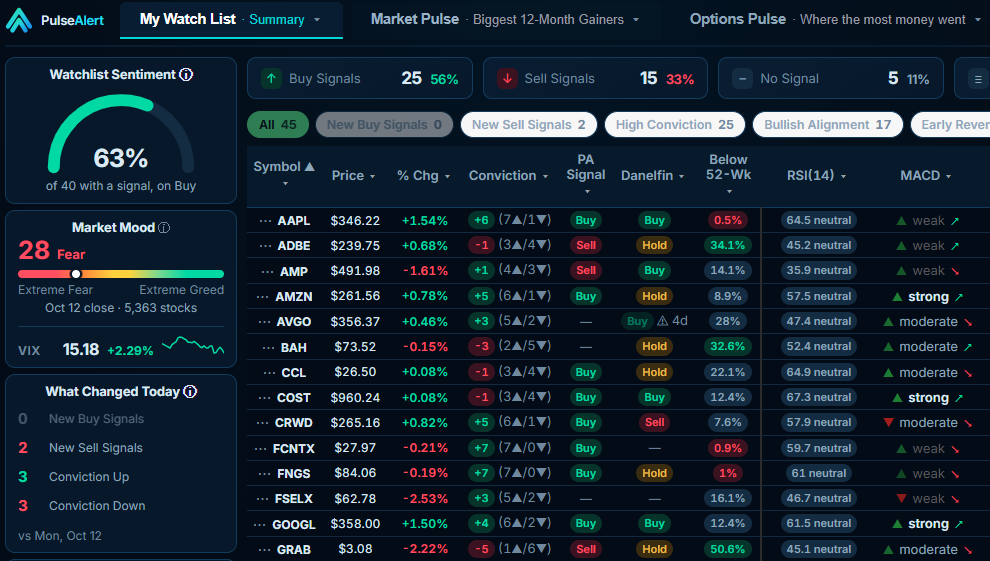The width and height of the screenshot is (990, 561).
Task: Open the CRWD row options dots
Action: point(263,423)
